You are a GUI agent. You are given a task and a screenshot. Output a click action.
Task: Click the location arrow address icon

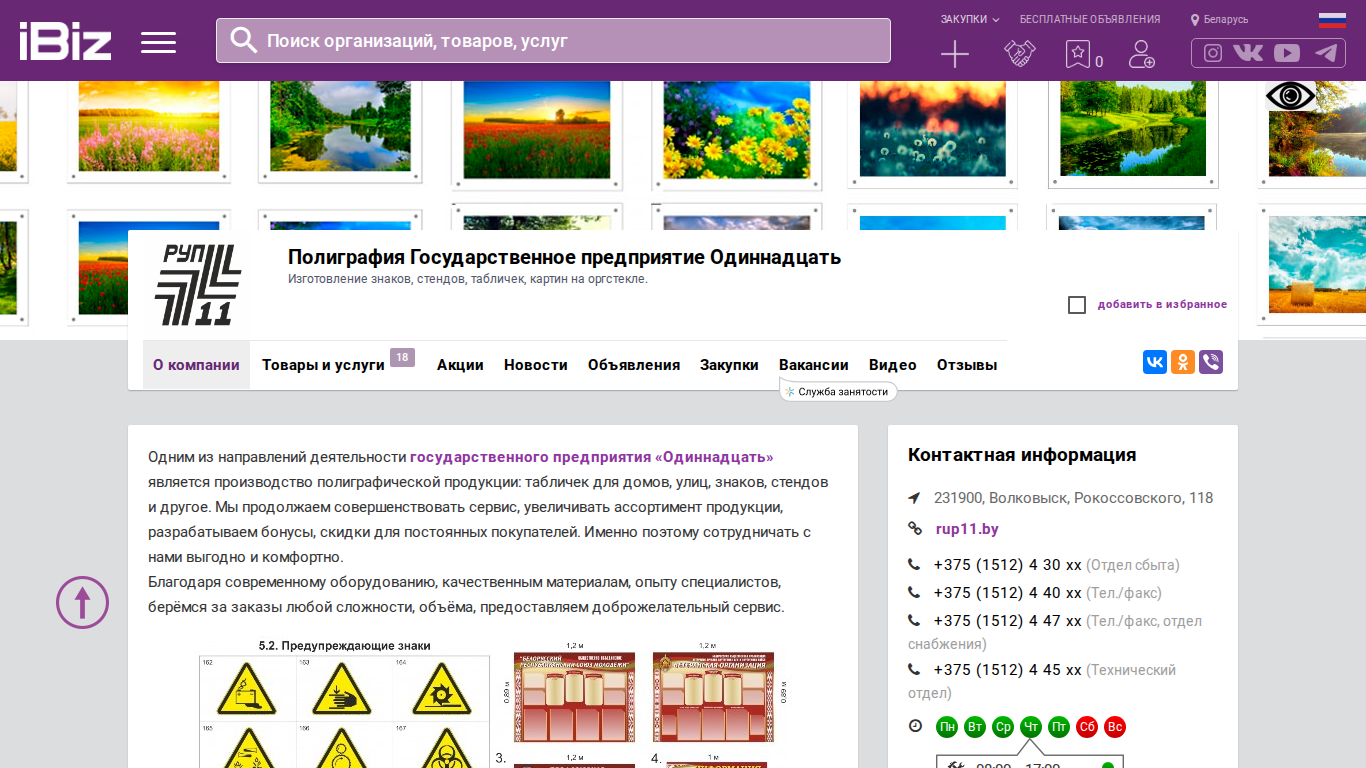click(x=914, y=498)
